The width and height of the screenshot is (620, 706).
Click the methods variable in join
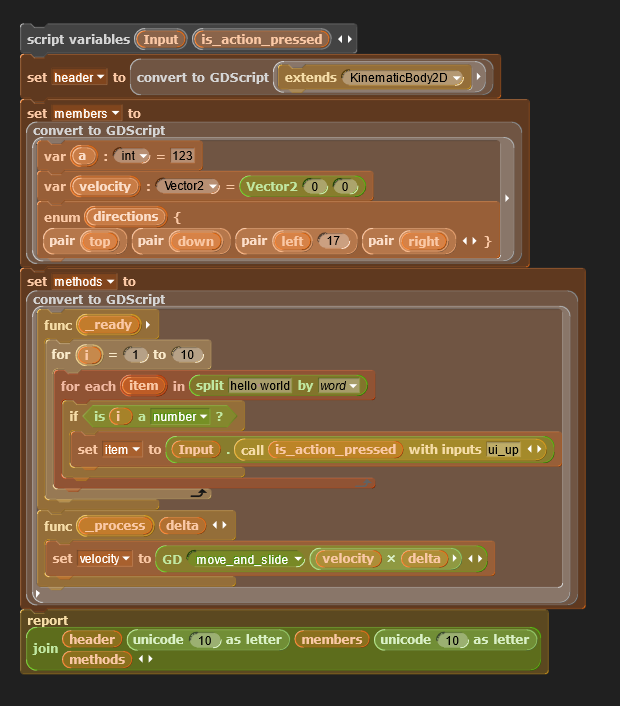pyautogui.click(x=97, y=659)
